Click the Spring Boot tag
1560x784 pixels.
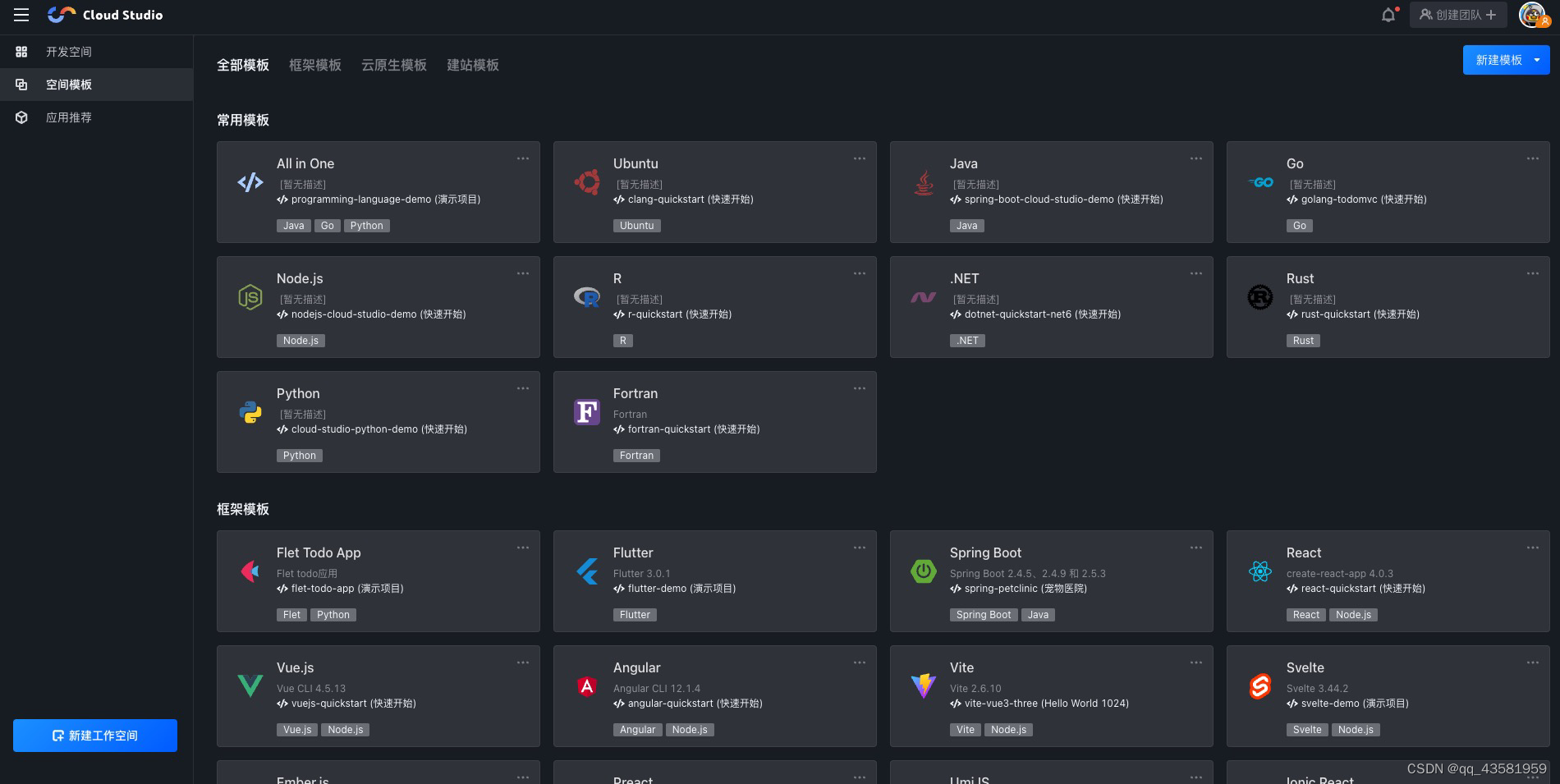pos(984,615)
